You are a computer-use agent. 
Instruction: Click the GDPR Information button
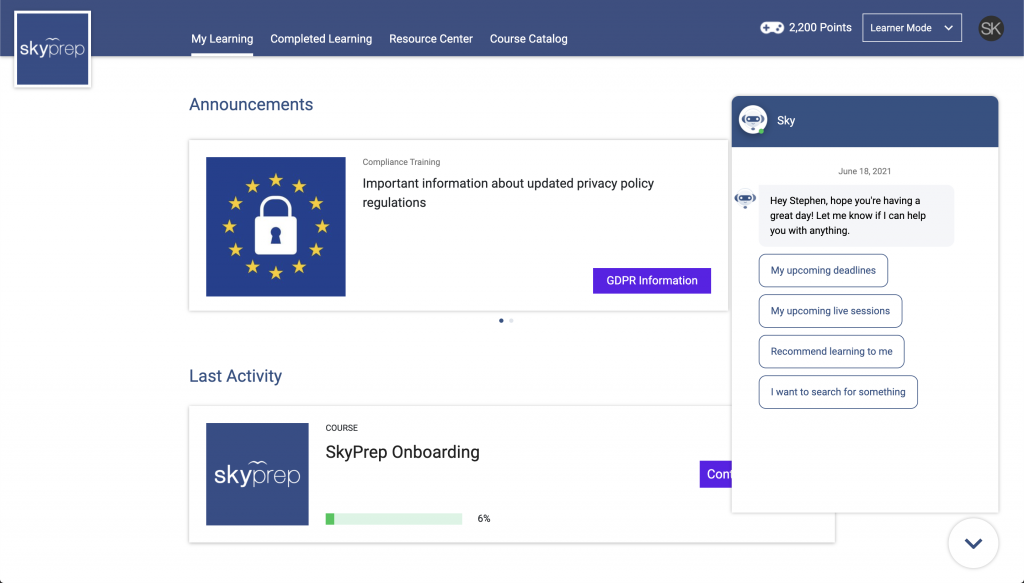[x=652, y=281]
